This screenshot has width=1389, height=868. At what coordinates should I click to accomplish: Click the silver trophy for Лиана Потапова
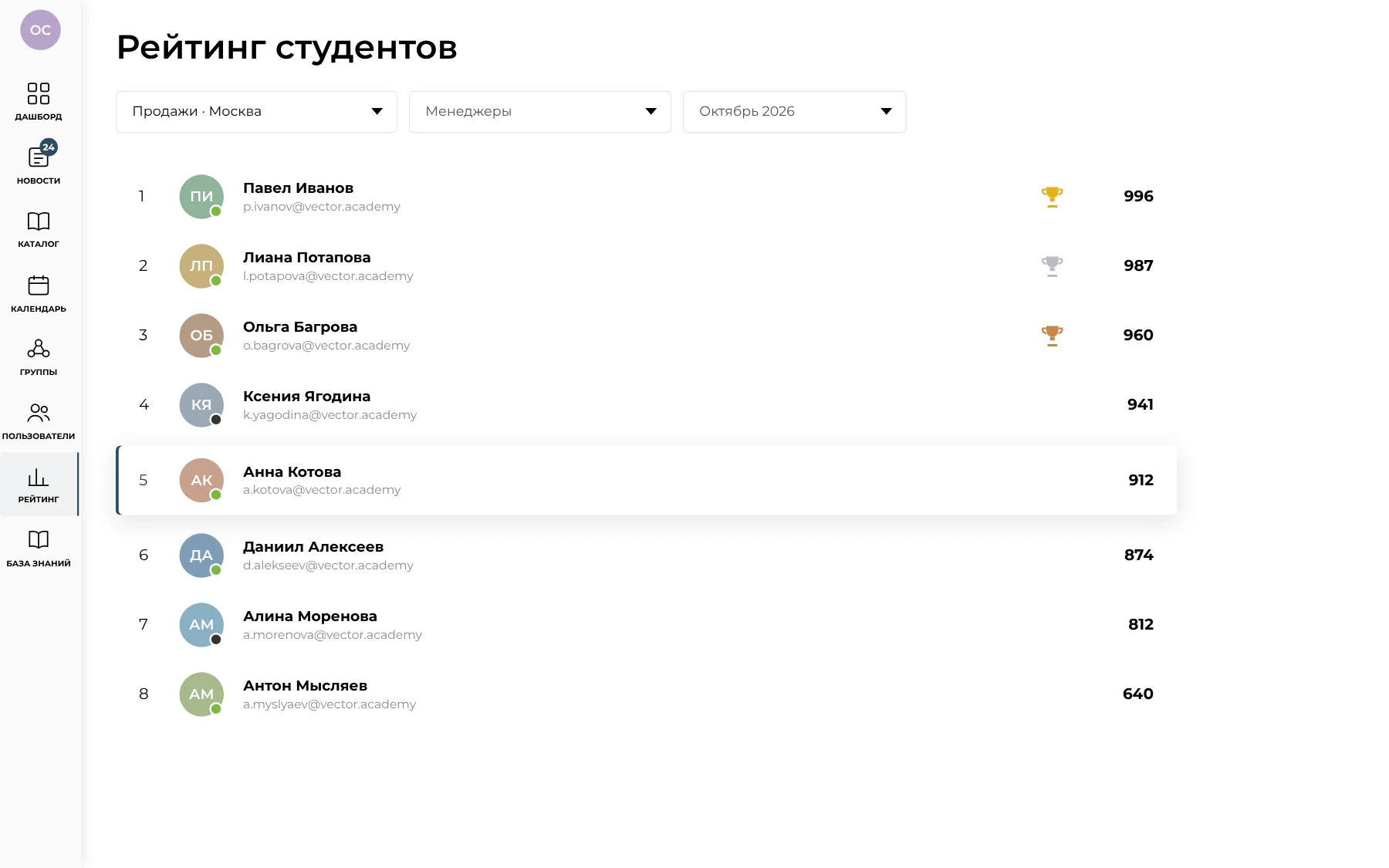click(x=1052, y=266)
